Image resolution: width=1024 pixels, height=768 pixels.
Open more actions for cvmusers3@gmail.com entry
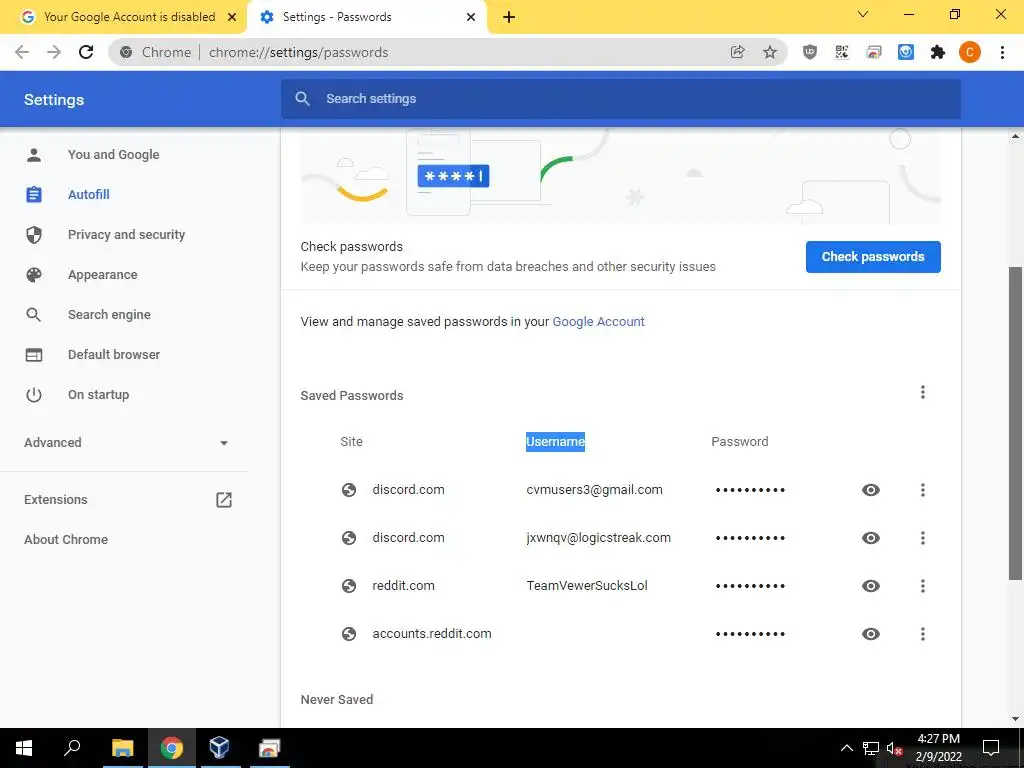click(923, 490)
